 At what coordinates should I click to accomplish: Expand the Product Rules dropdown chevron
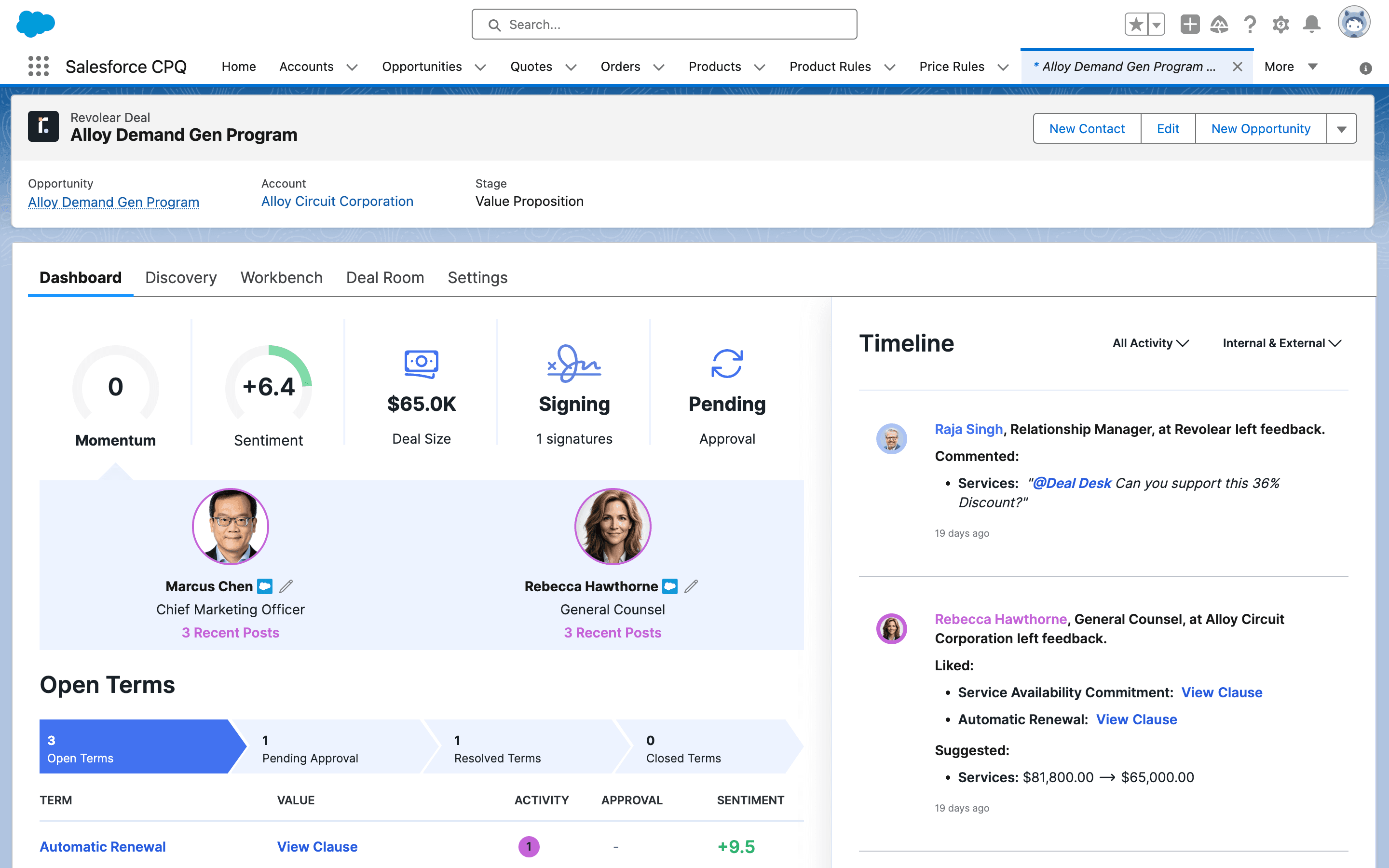coord(890,67)
